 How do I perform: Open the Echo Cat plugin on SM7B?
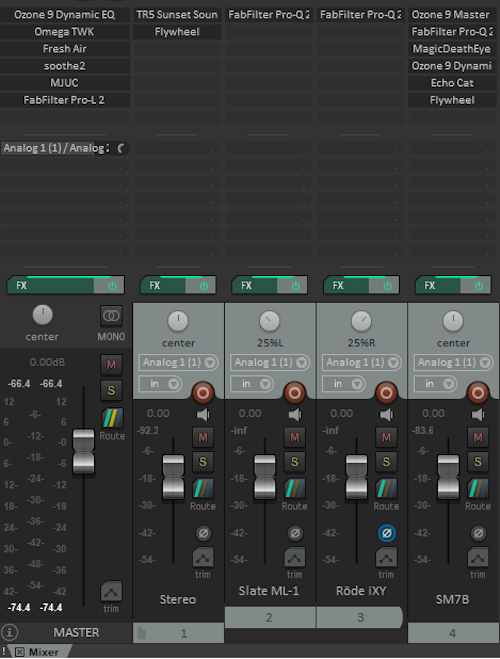[452, 83]
